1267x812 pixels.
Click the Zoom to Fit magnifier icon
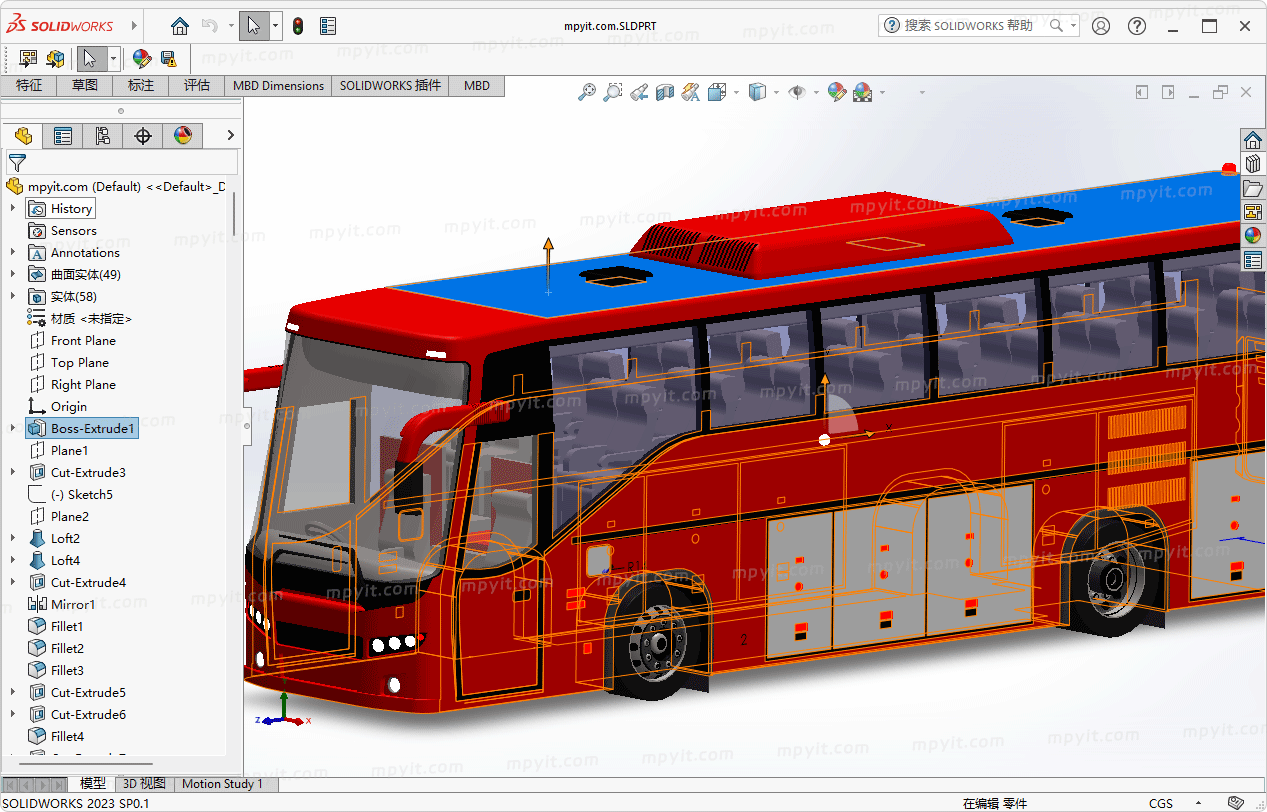pyautogui.click(x=587, y=92)
